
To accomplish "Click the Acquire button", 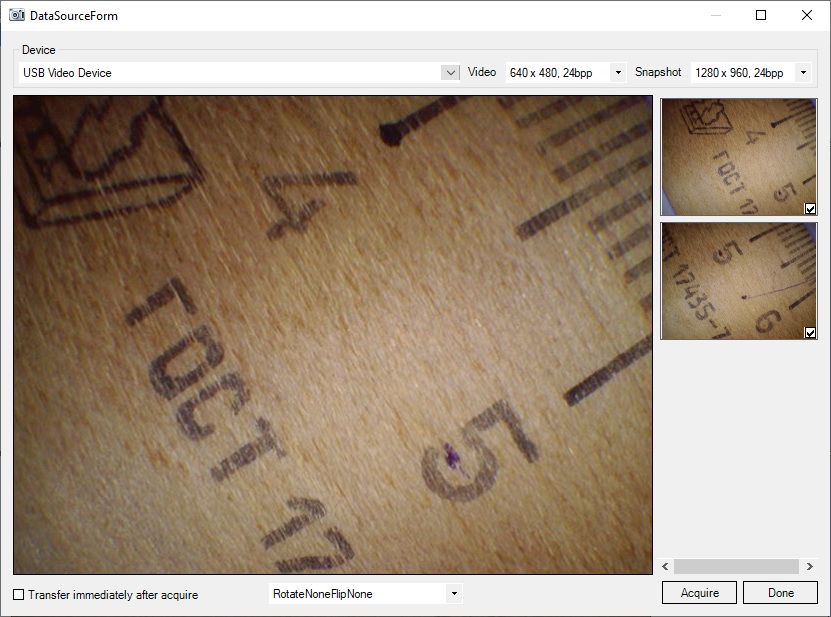I will [699, 593].
